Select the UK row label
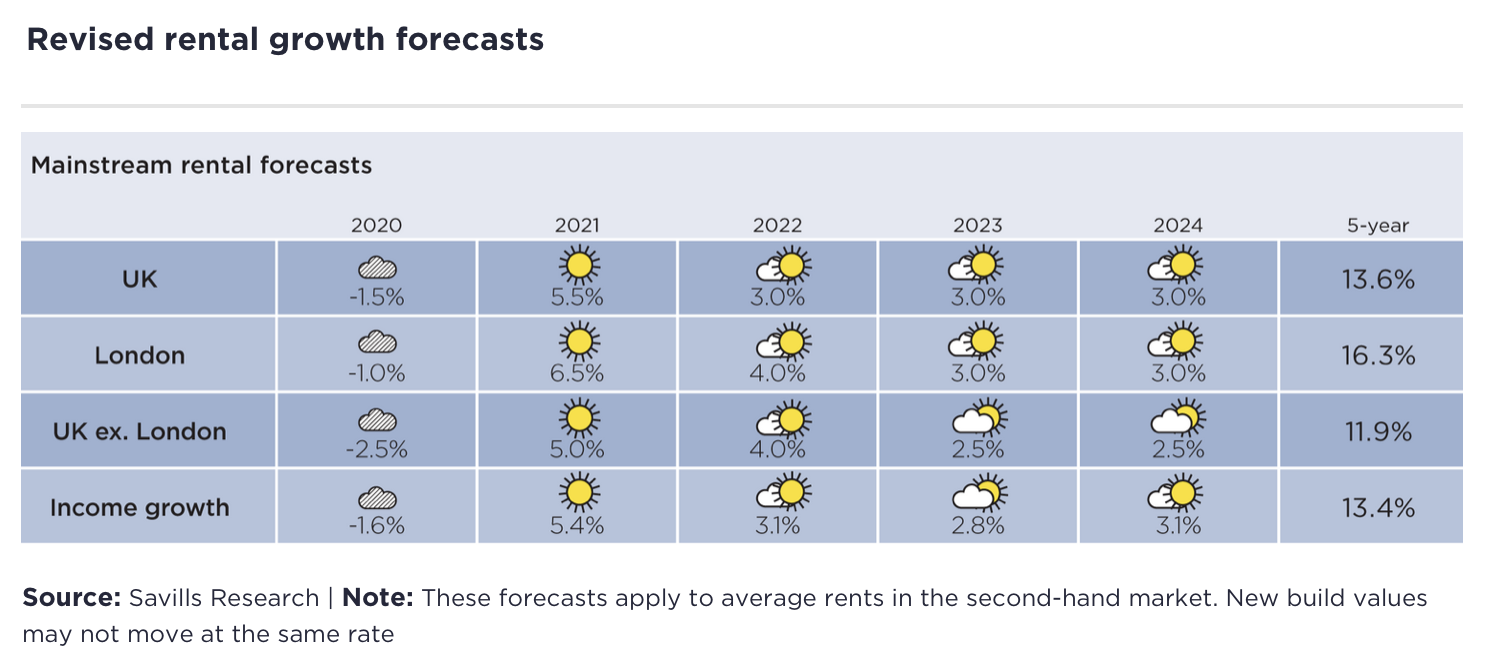This screenshot has height=668, width=1488. (140, 279)
